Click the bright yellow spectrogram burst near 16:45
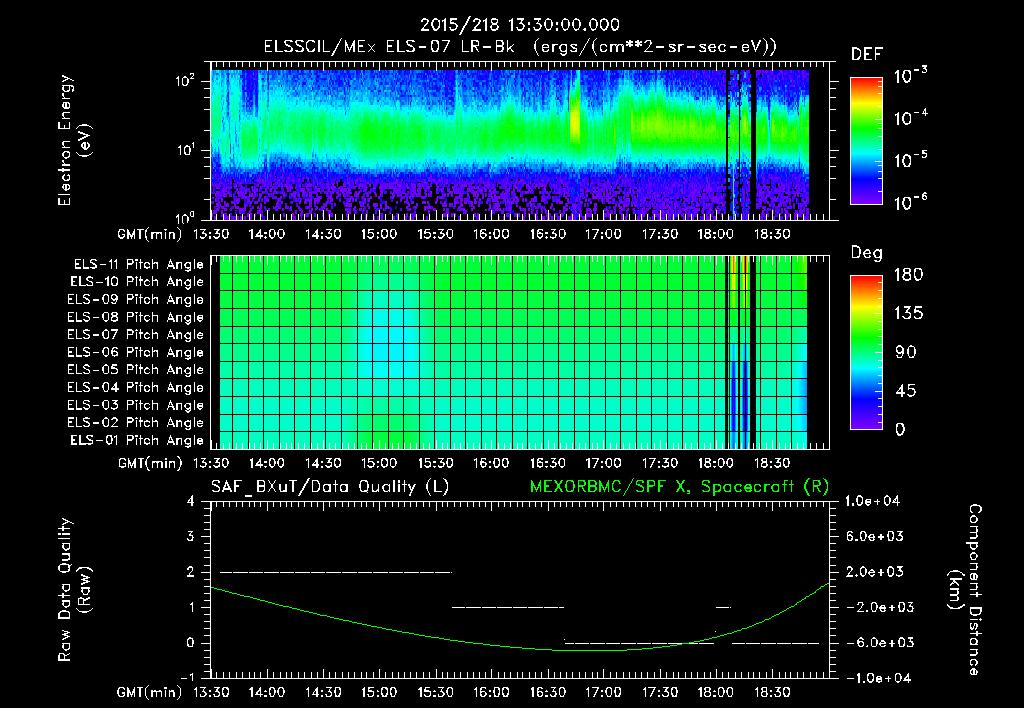Image resolution: width=1024 pixels, height=708 pixels. tap(575, 118)
